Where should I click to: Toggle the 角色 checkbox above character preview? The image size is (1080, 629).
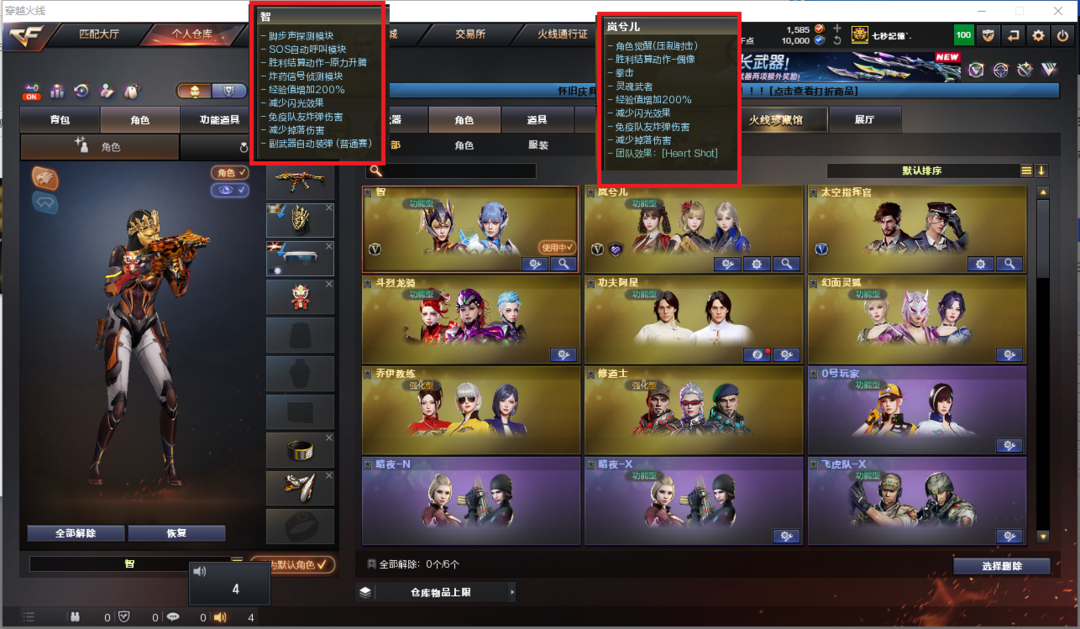[230, 173]
